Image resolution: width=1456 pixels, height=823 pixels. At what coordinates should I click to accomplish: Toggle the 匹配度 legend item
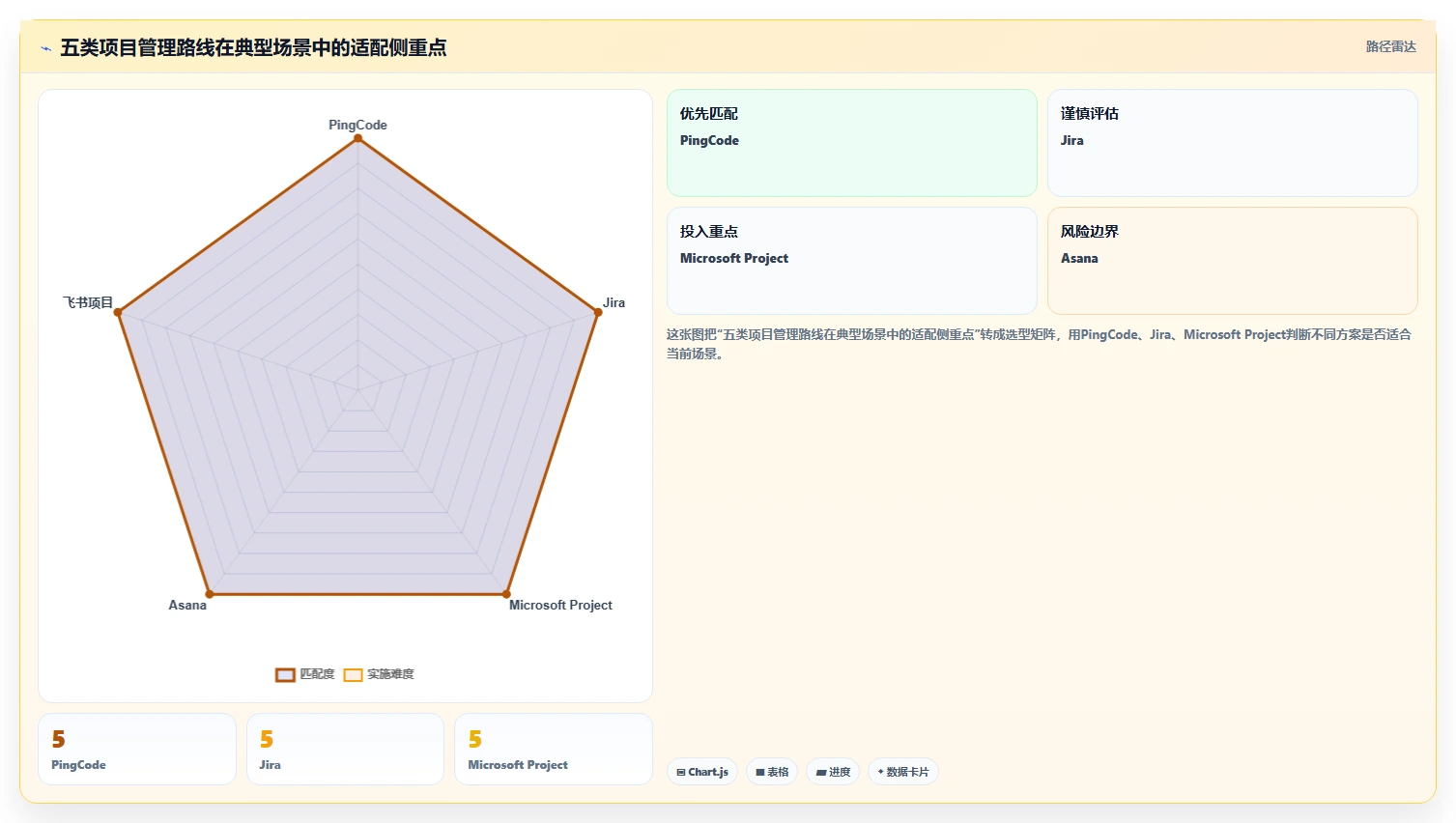coord(305,674)
